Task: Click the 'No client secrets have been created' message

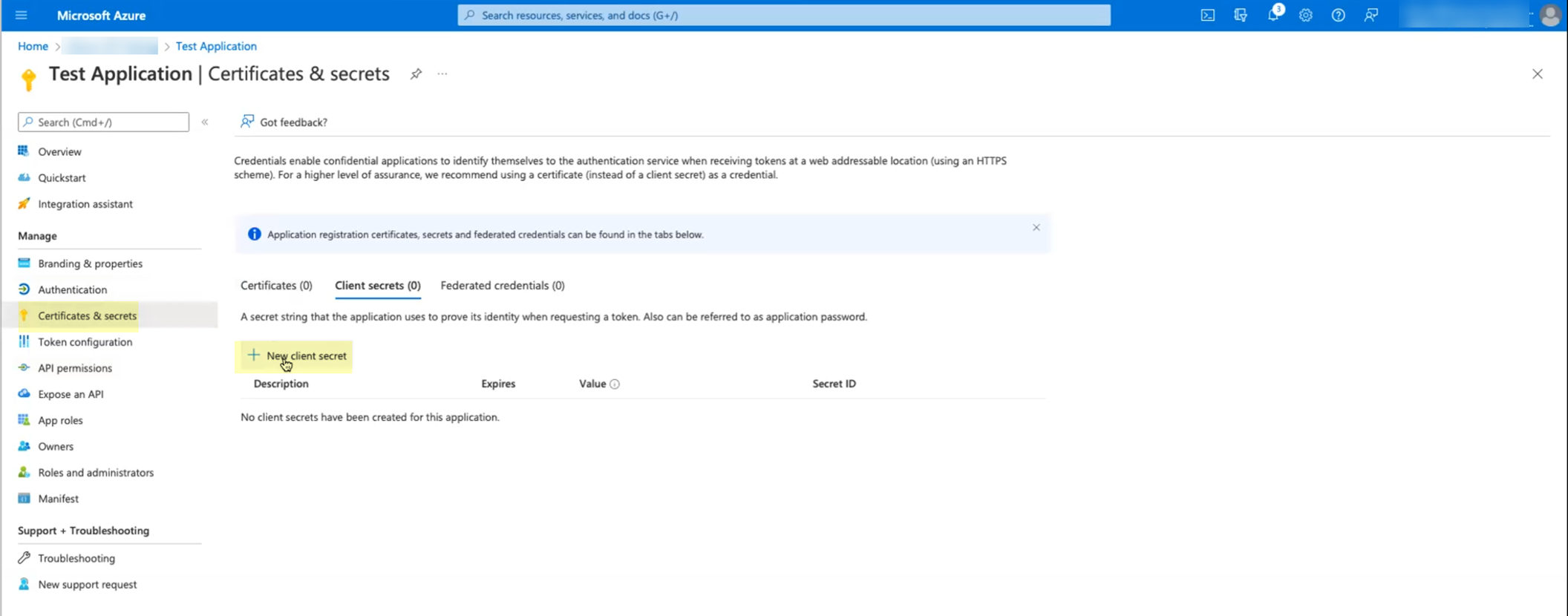Action: [370, 418]
